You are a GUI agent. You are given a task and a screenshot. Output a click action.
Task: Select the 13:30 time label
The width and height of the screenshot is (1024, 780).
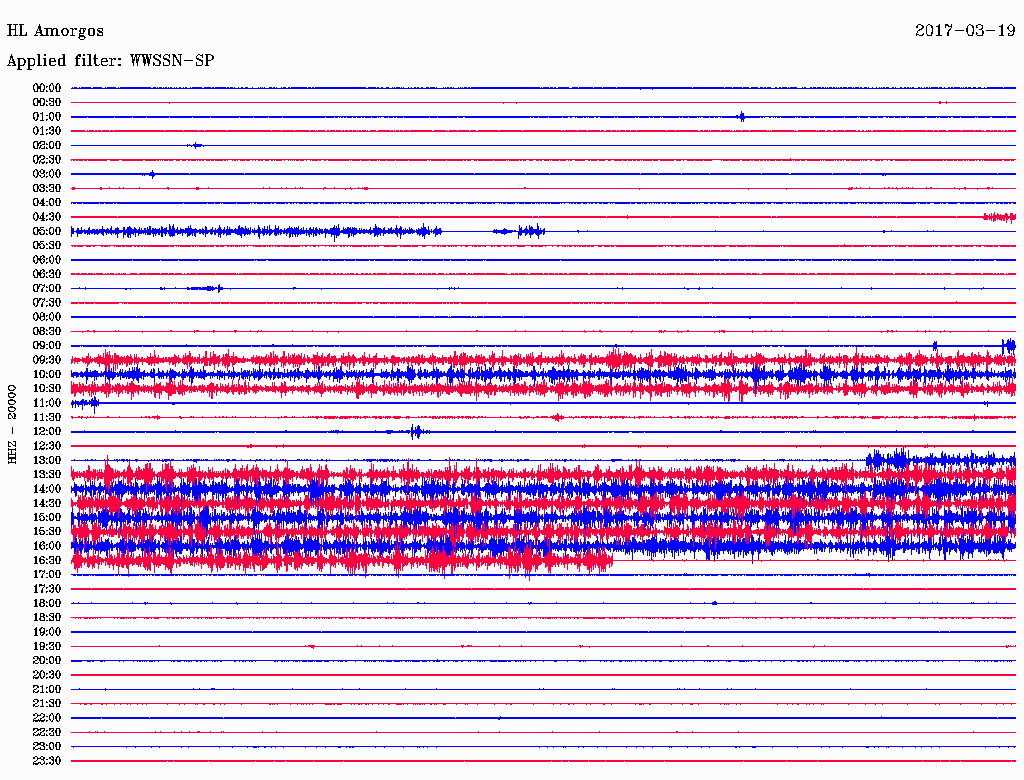click(47, 474)
